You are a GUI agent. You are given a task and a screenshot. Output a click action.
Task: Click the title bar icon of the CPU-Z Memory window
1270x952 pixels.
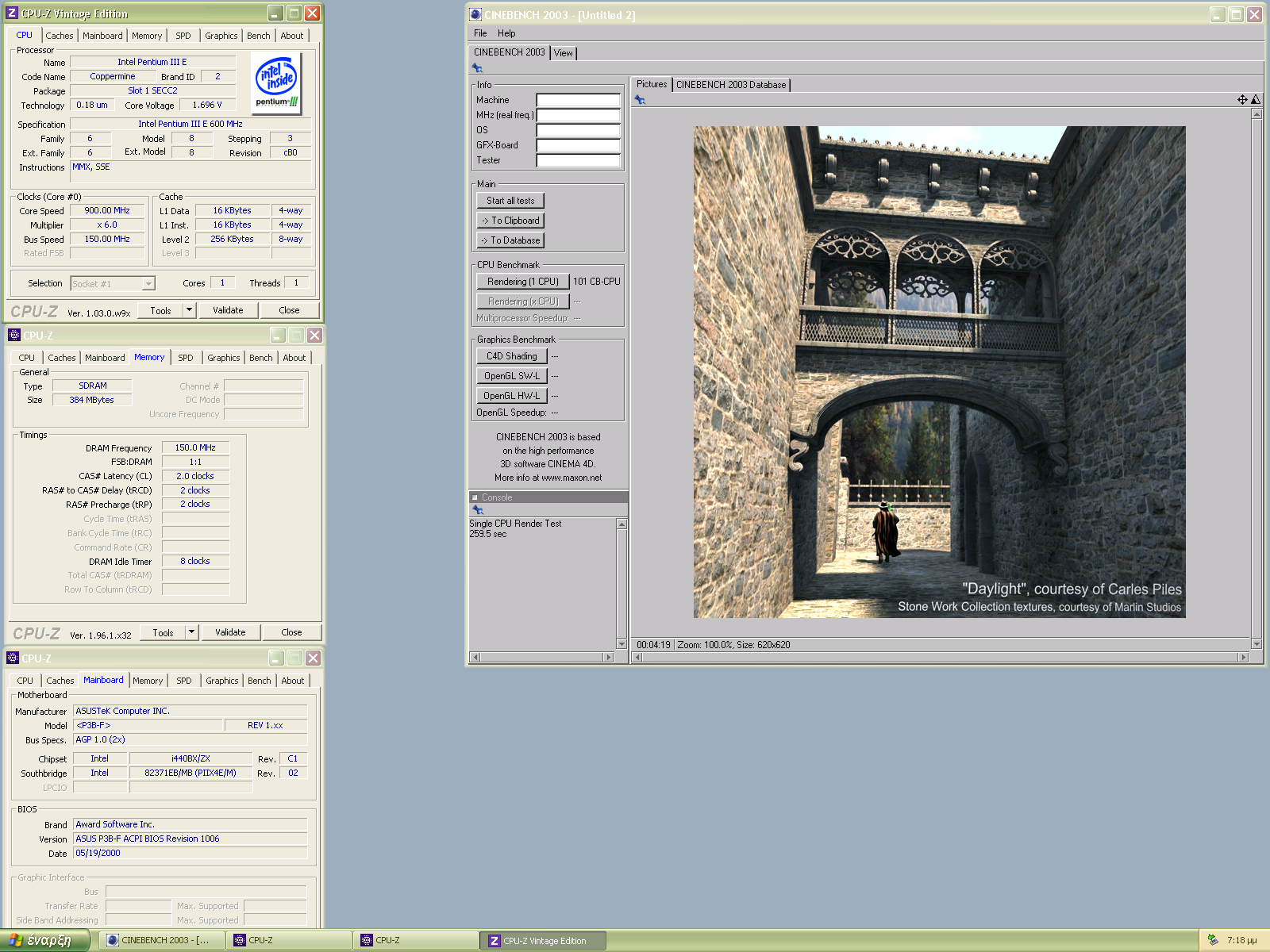pos(13,336)
